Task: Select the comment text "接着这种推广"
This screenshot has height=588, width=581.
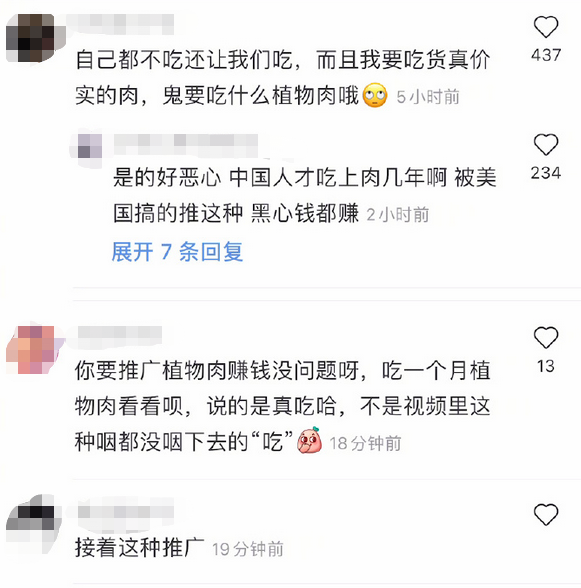Action: (140, 548)
